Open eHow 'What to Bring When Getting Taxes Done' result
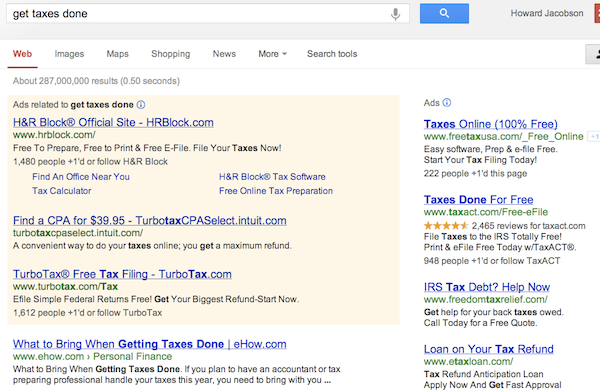600x392 pixels. 150,344
